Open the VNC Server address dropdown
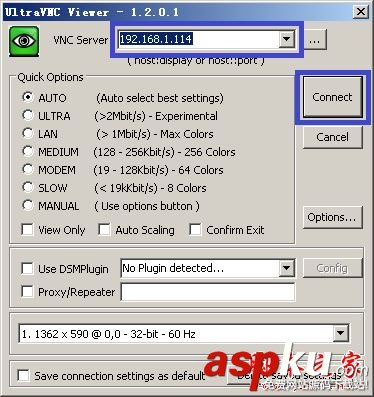This screenshot has width=374, height=397. point(286,39)
